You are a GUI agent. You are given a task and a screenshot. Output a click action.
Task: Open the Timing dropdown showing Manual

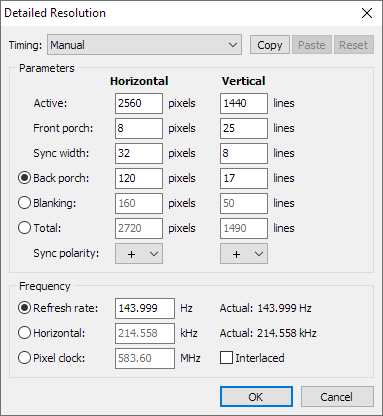click(x=144, y=45)
